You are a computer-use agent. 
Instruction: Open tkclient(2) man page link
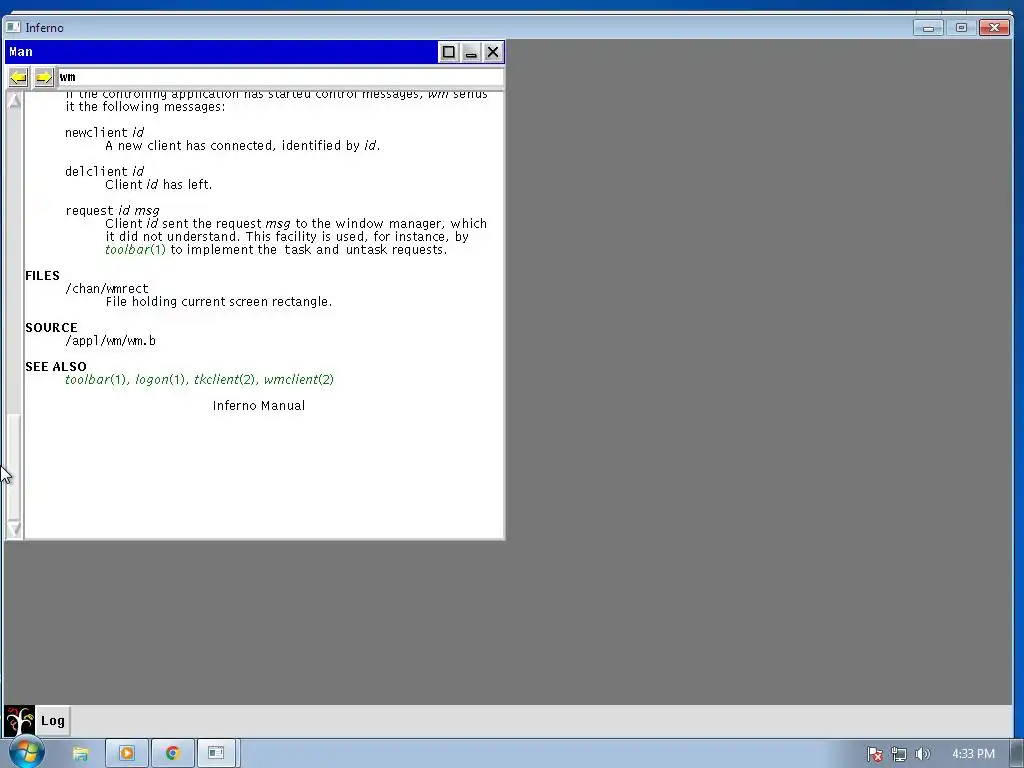224,379
